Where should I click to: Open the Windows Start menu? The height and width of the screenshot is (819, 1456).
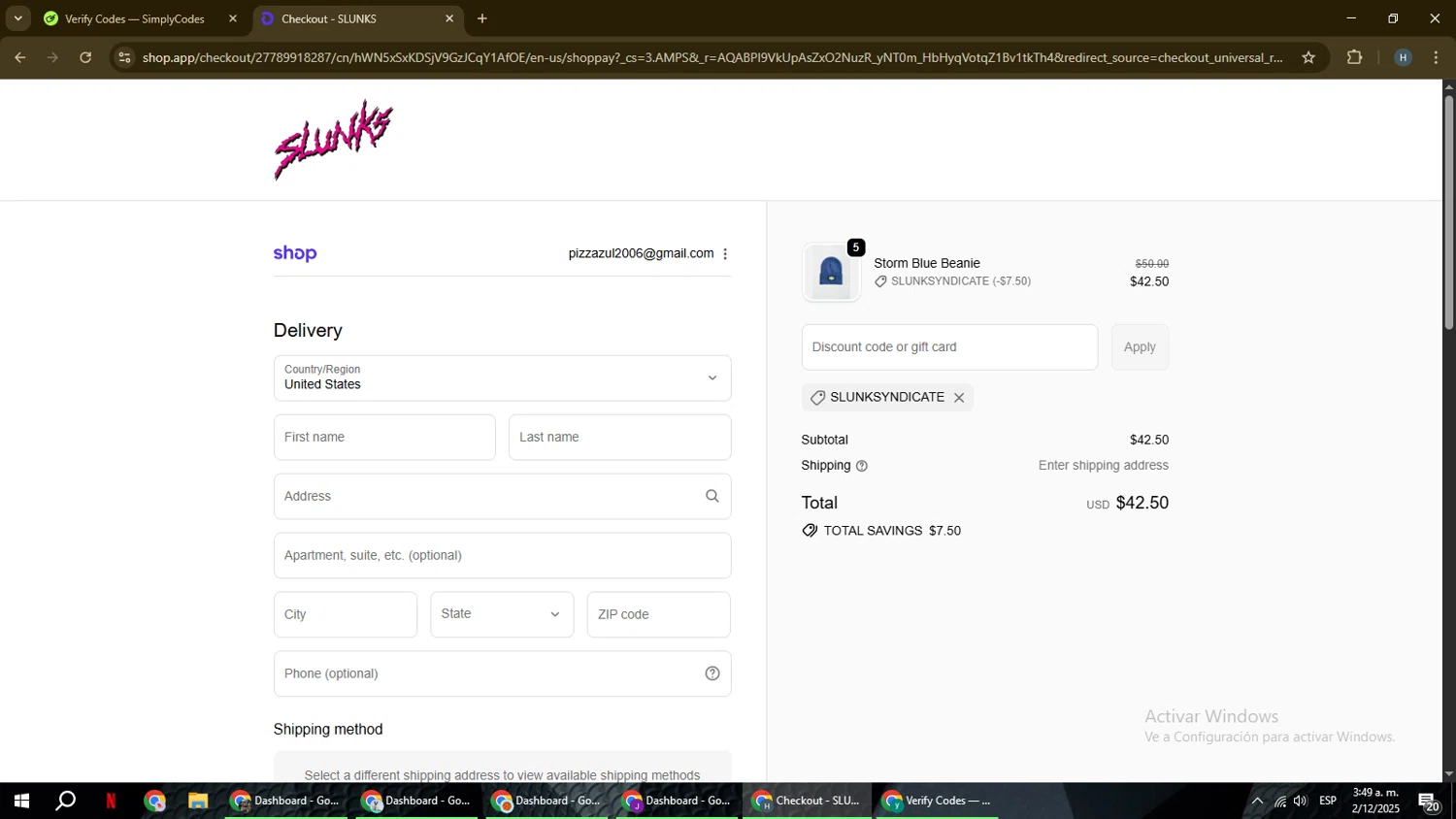click(x=20, y=801)
